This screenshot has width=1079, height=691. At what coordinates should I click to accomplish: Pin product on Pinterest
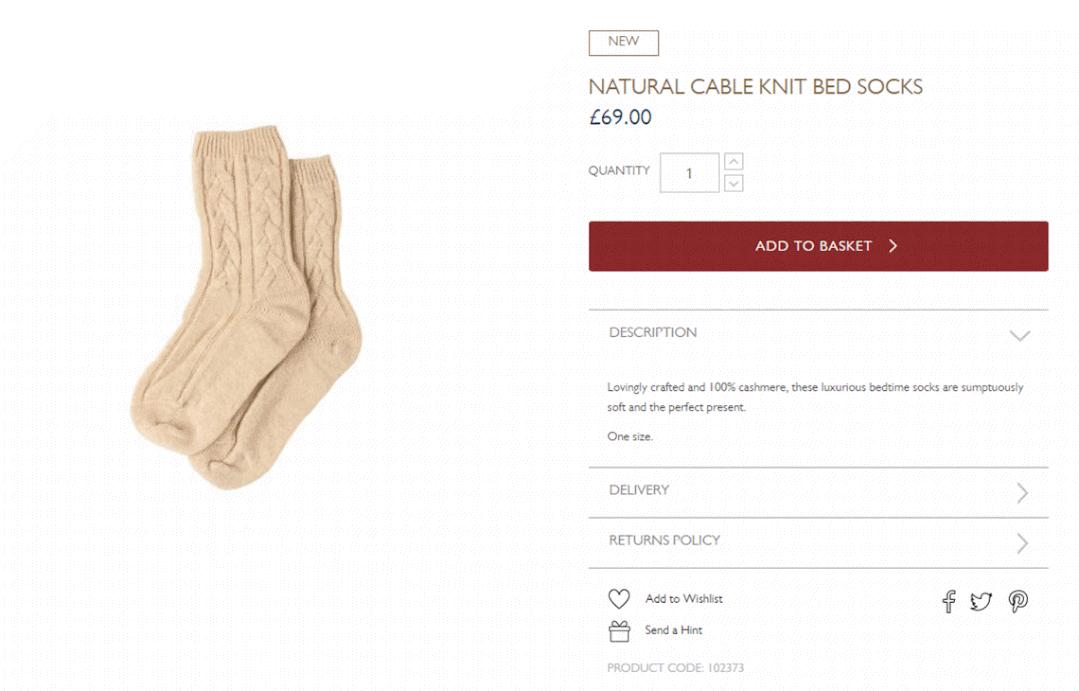pyautogui.click(x=1018, y=601)
